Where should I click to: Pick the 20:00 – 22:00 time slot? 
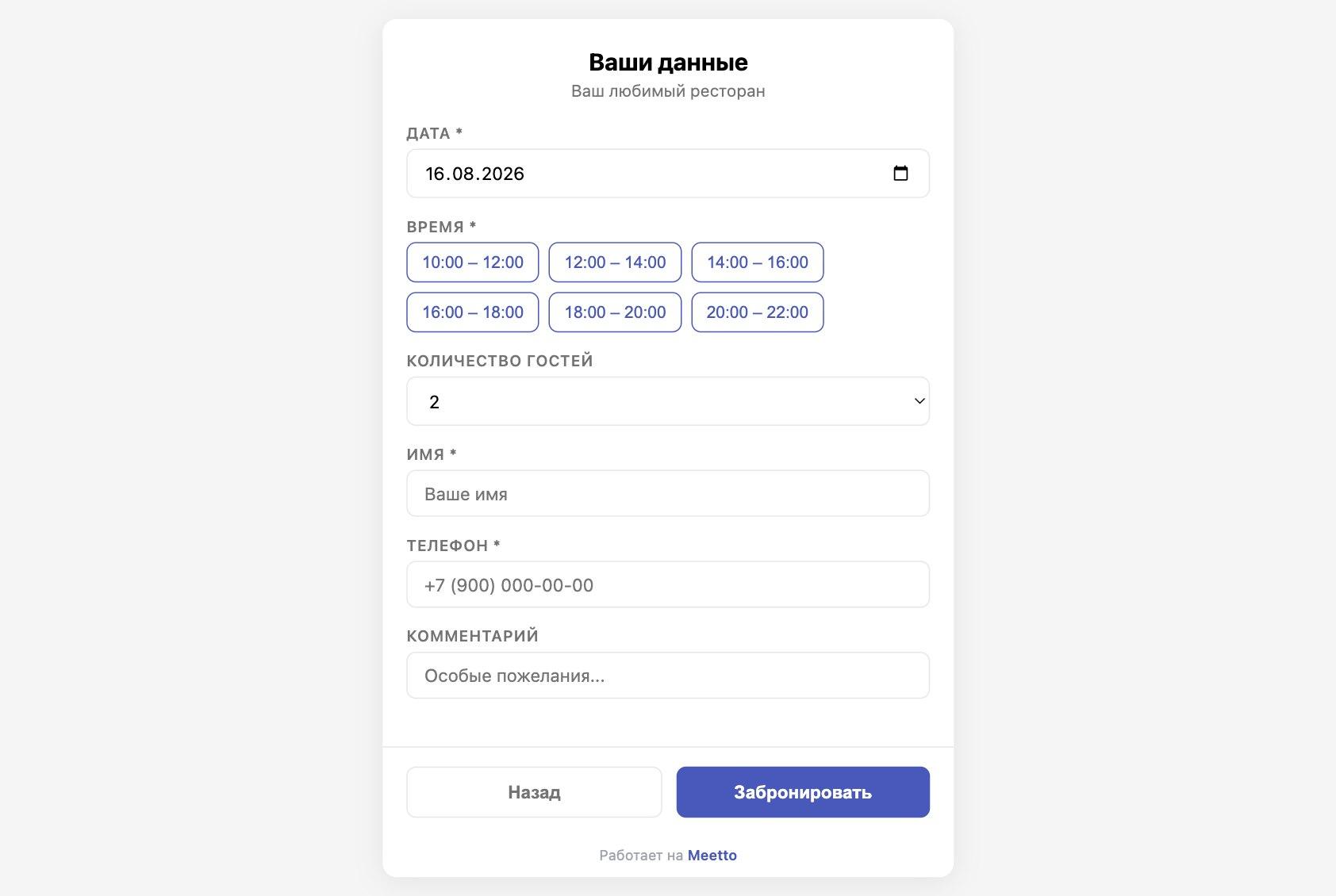point(758,312)
